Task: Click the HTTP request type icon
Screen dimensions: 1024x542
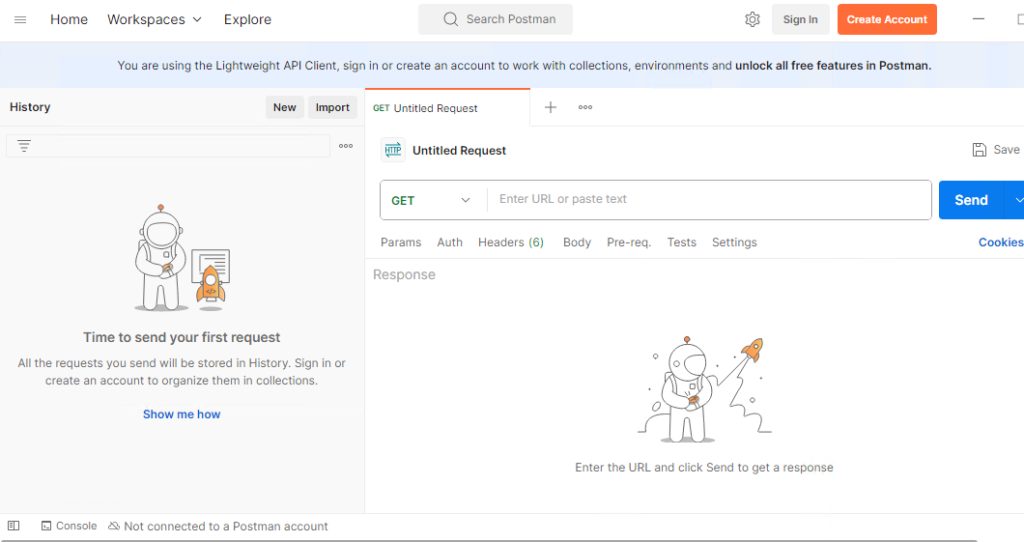Action: pos(393,150)
